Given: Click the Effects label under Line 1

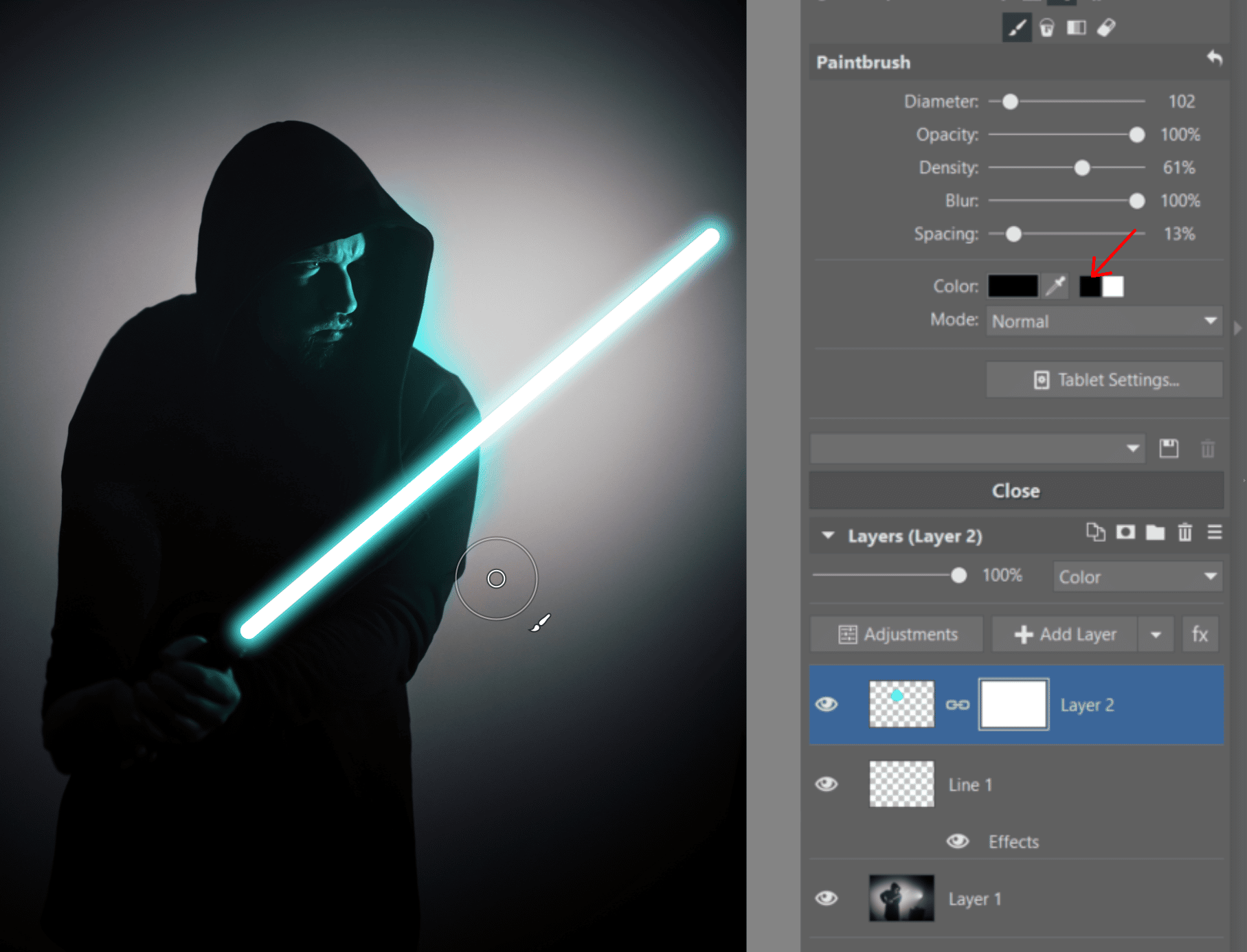Looking at the screenshot, I should pos(1013,842).
